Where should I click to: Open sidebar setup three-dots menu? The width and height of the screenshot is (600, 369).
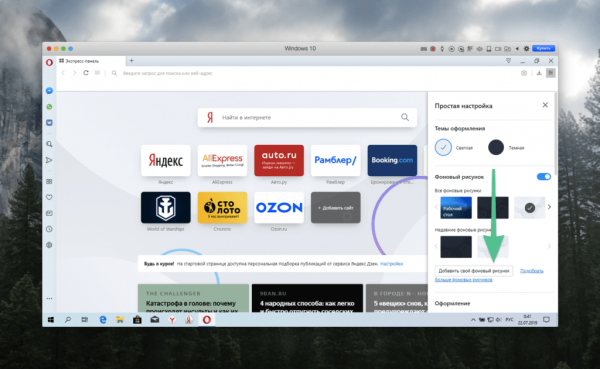coord(49,299)
